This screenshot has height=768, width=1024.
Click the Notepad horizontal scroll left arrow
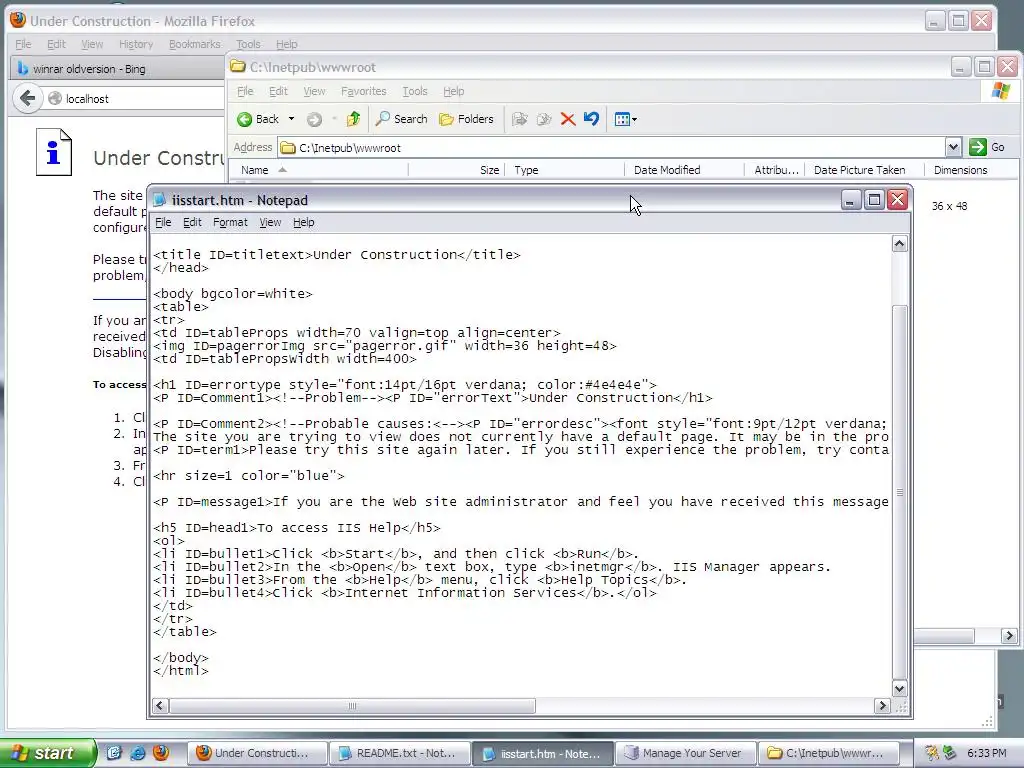[160, 705]
